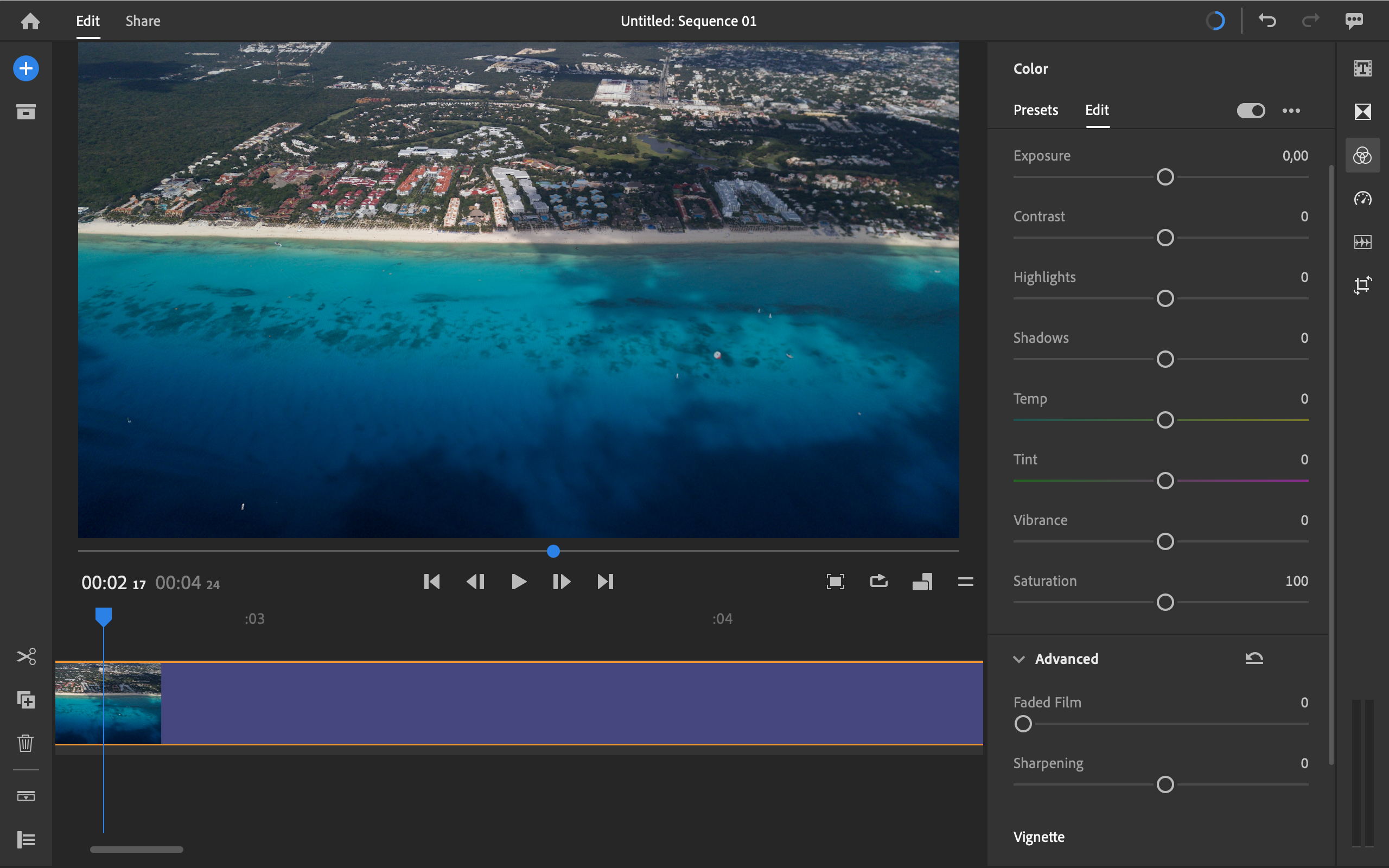Click the Undo arrow button
The width and height of the screenshot is (1389, 868).
coord(1267,21)
